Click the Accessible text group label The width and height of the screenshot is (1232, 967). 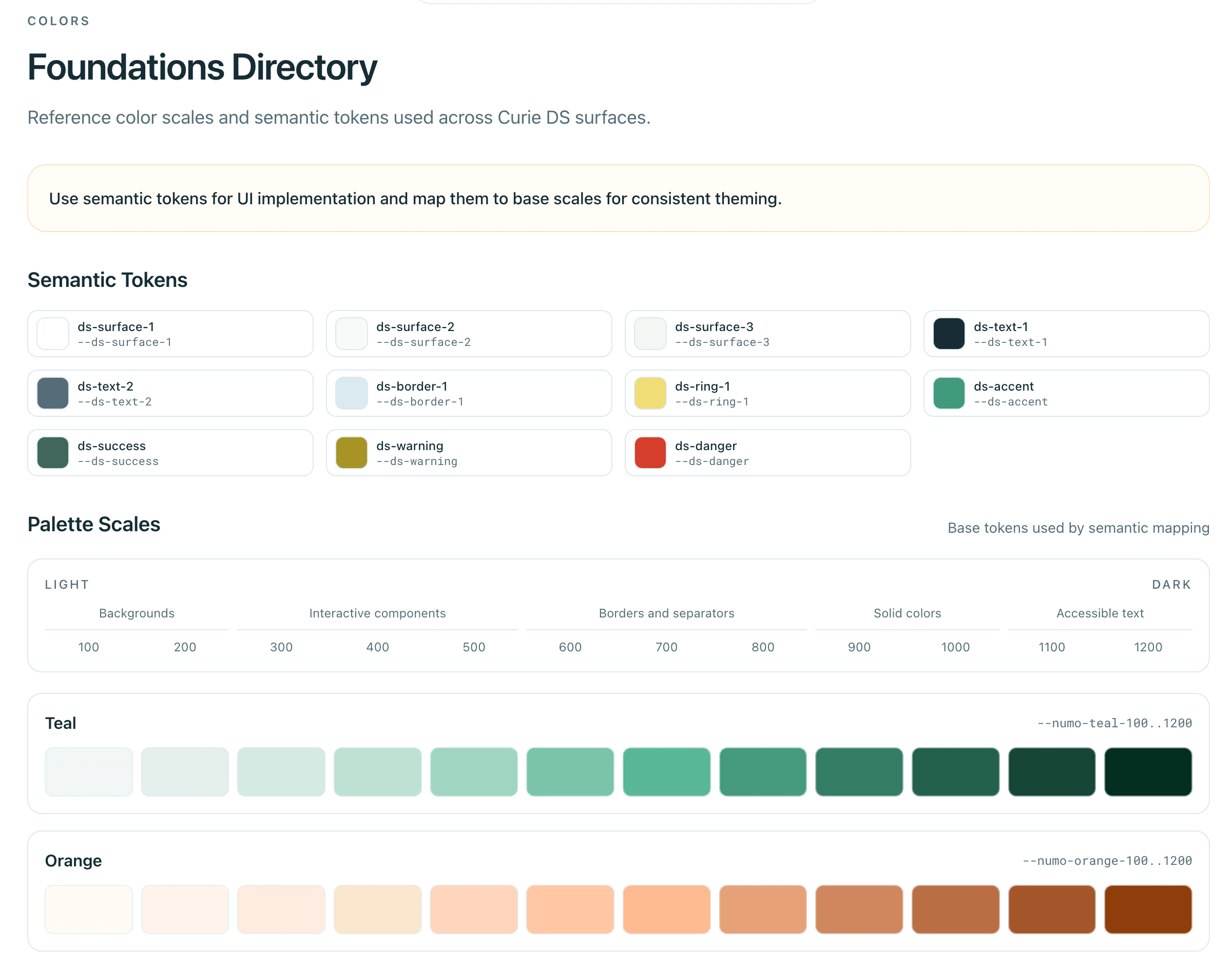pyautogui.click(x=1100, y=613)
